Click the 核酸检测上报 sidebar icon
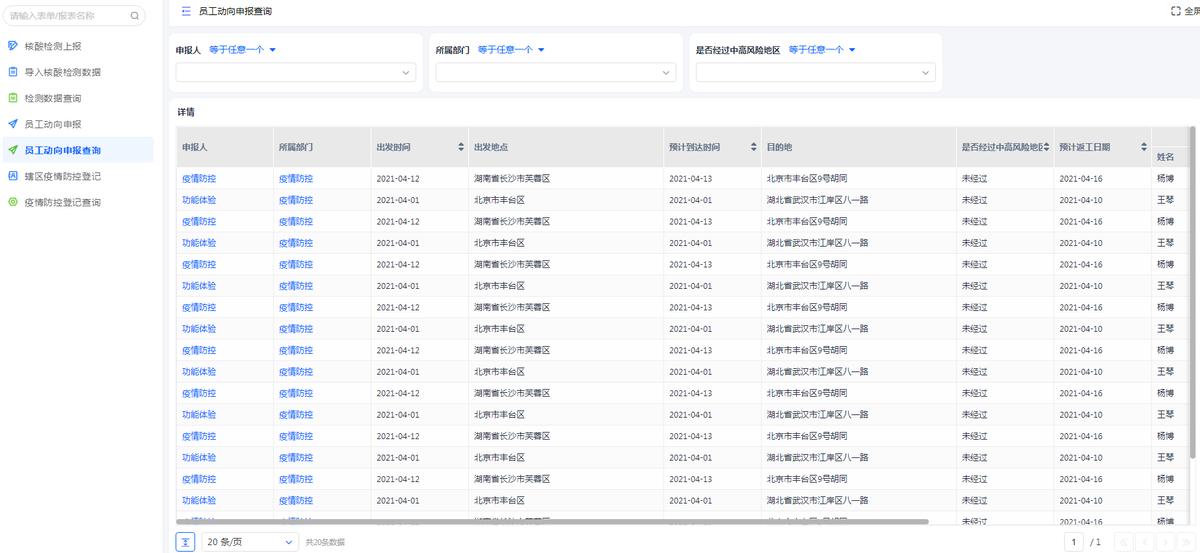The image size is (1200, 553). click(x=12, y=46)
